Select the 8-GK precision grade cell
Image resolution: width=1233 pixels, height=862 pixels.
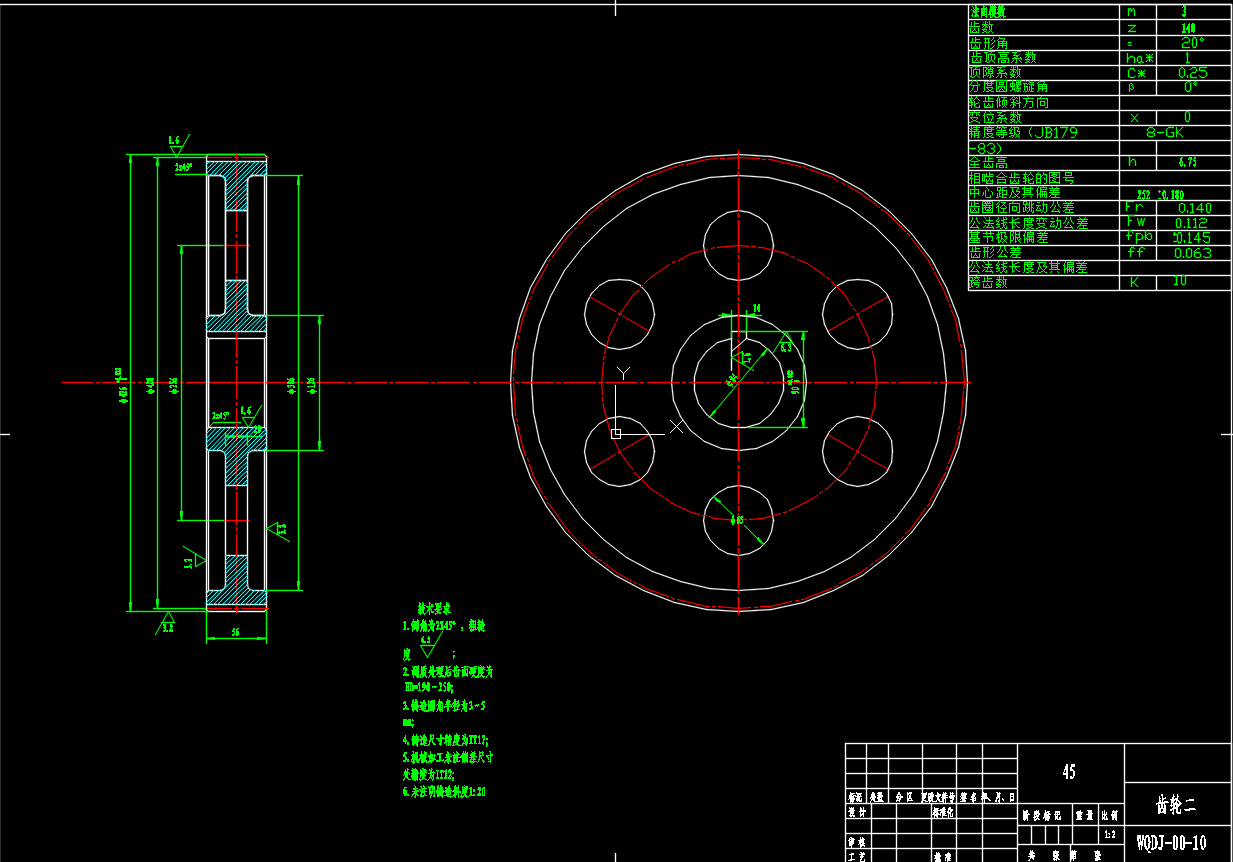1192,132
